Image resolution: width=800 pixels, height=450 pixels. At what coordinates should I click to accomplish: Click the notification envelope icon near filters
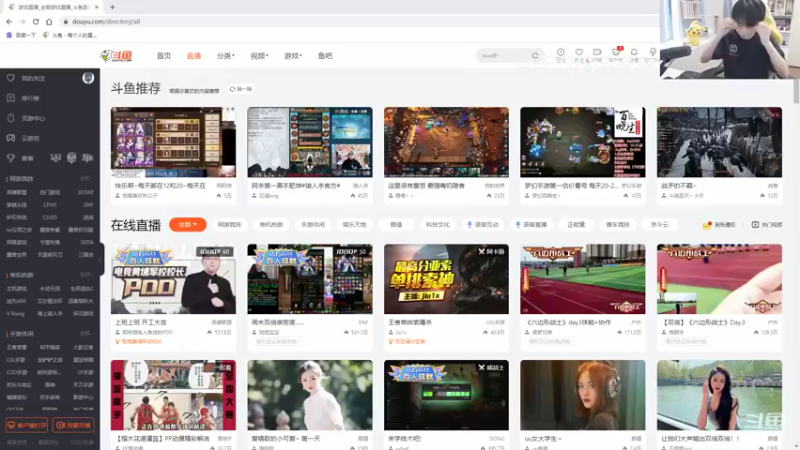pos(707,224)
